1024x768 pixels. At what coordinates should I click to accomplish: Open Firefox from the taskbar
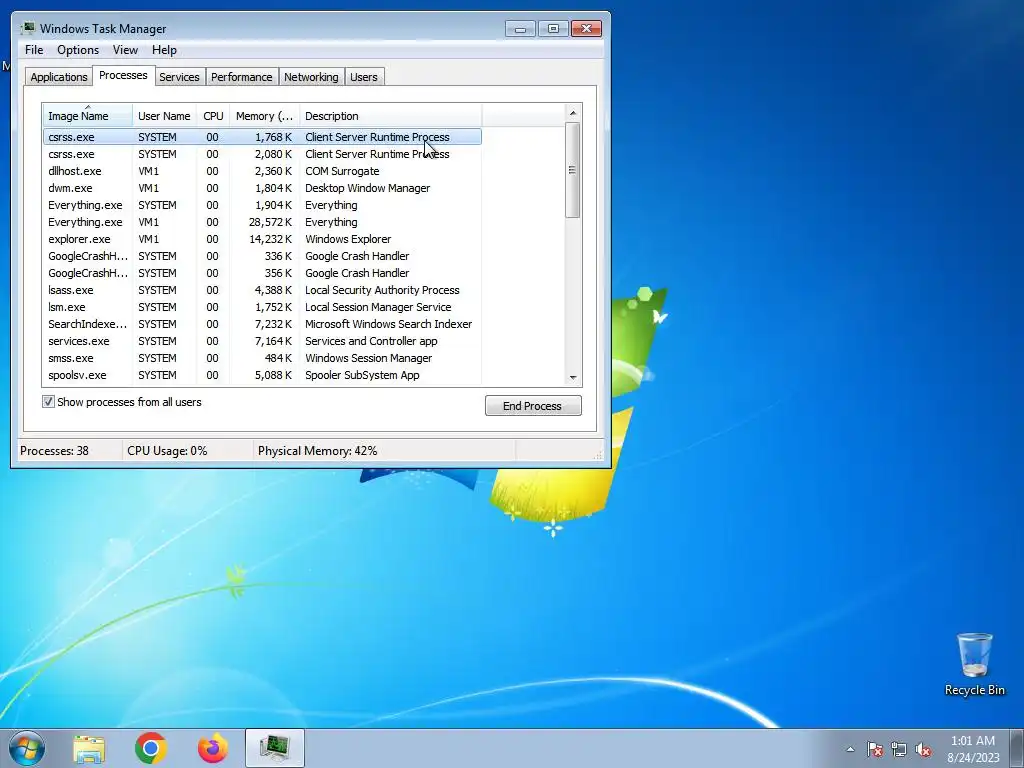point(213,748)
